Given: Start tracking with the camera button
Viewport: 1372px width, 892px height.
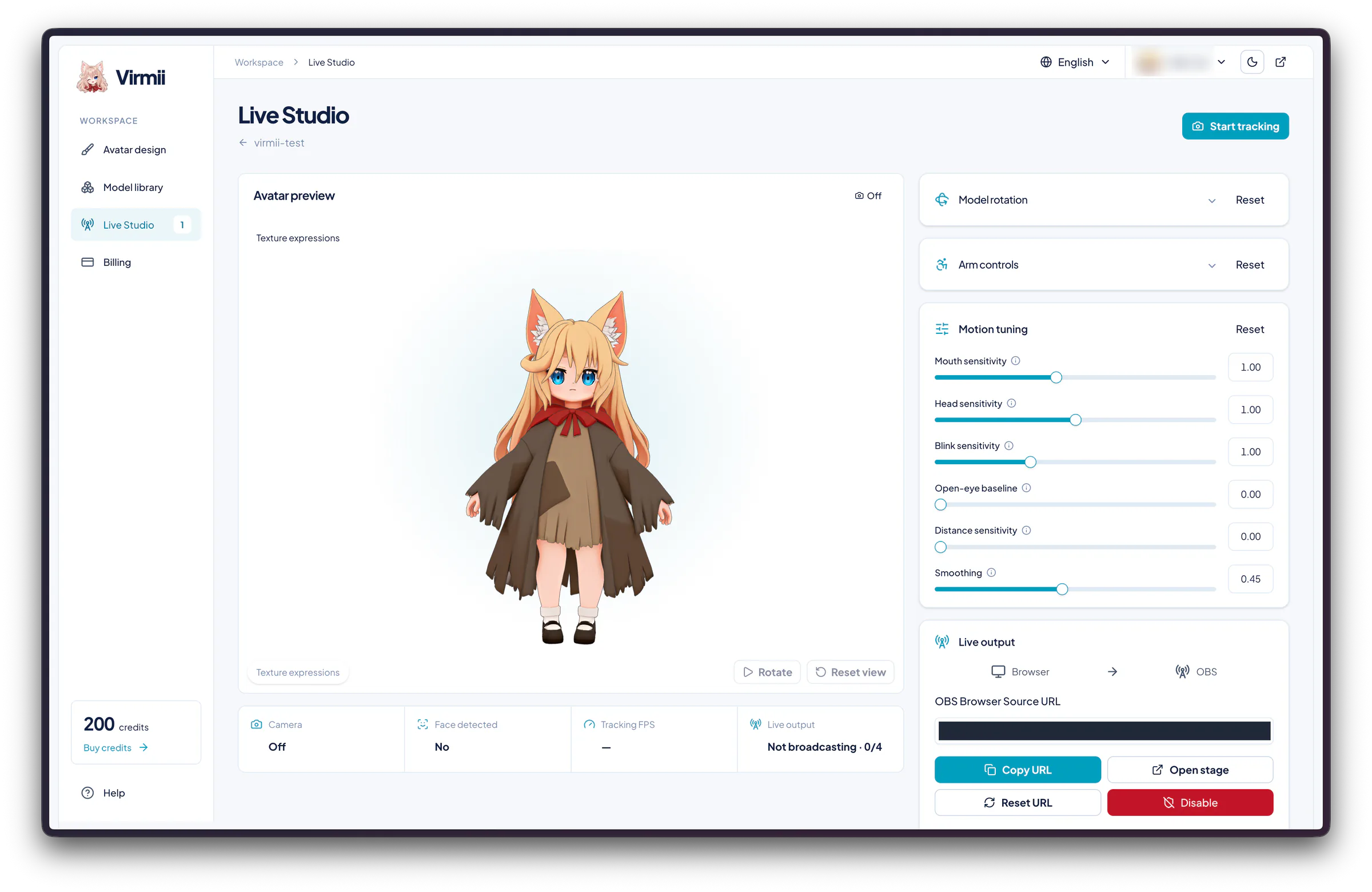Looking at the screenshot, I should pyautogui.click(x=1235, y=126).
